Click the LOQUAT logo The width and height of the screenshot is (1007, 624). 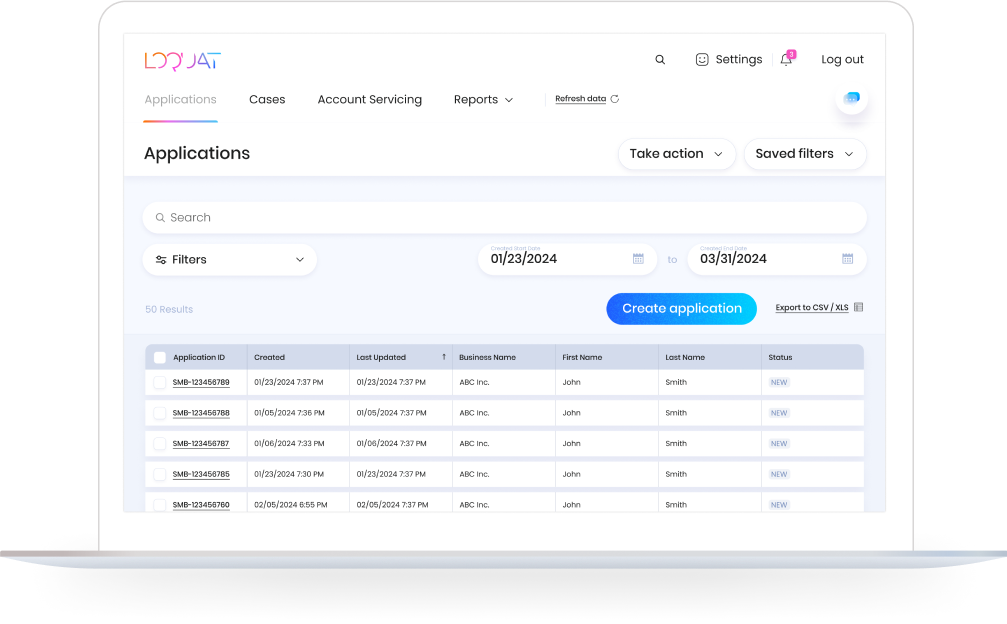point(182,60)
